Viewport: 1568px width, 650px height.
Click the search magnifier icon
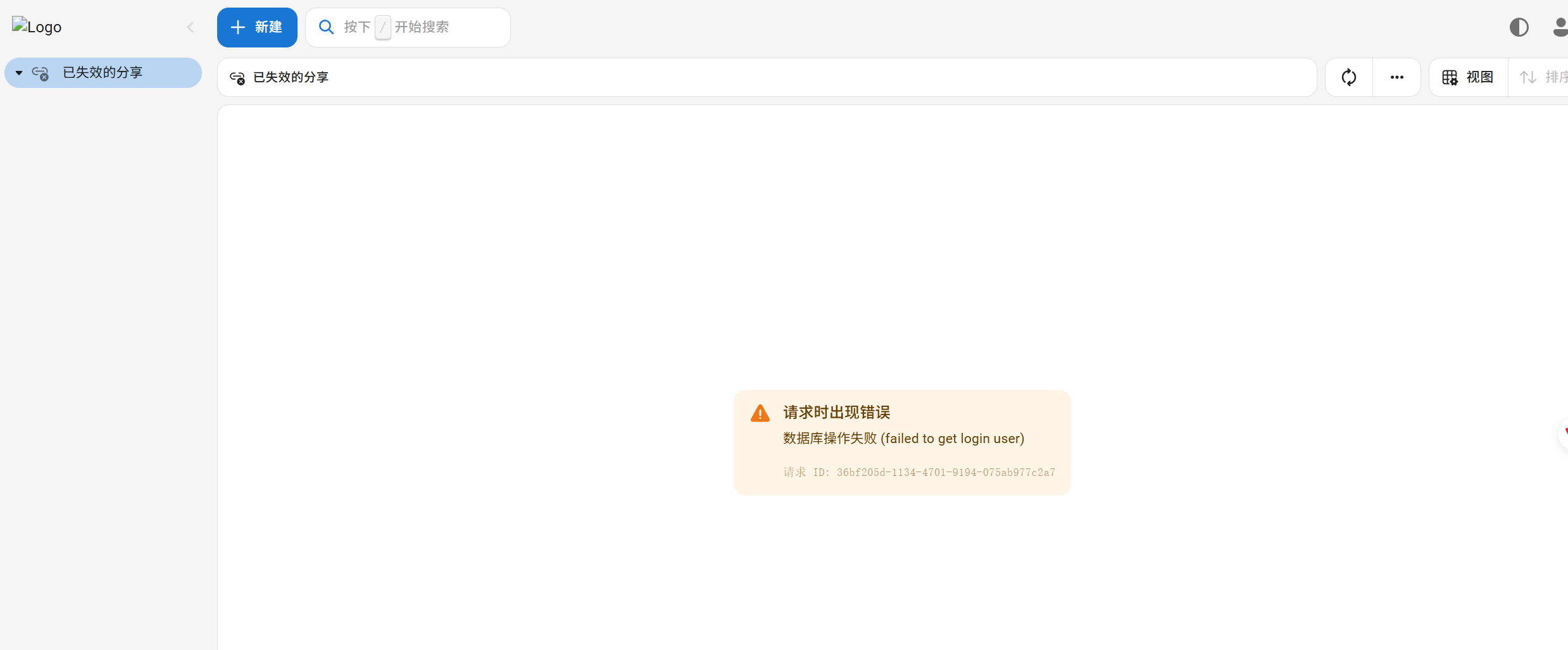coord(327,27)
